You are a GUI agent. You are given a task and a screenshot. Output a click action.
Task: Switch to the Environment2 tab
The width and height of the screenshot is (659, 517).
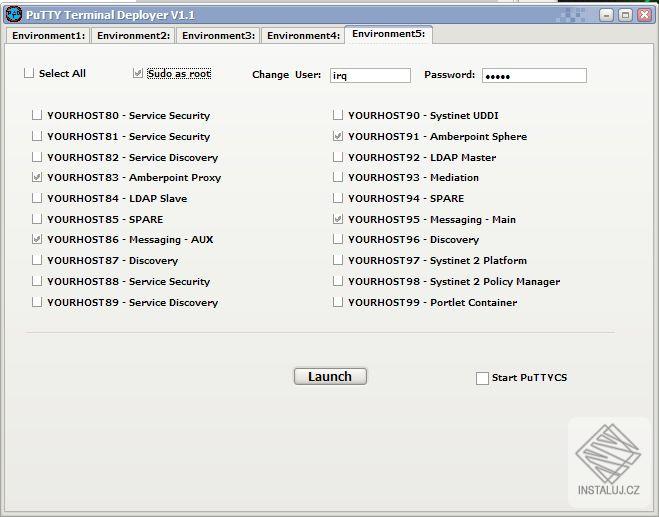pos(133,36)
